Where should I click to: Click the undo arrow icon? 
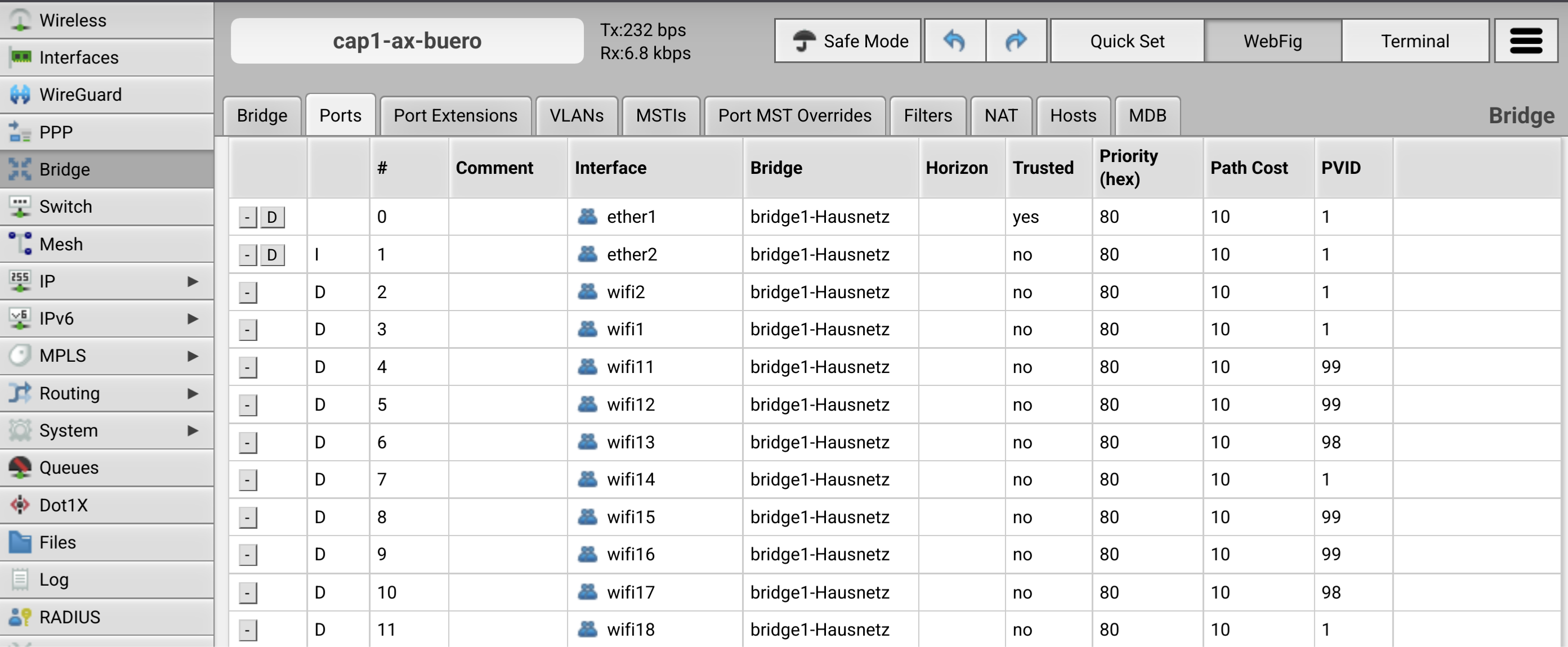954,41
